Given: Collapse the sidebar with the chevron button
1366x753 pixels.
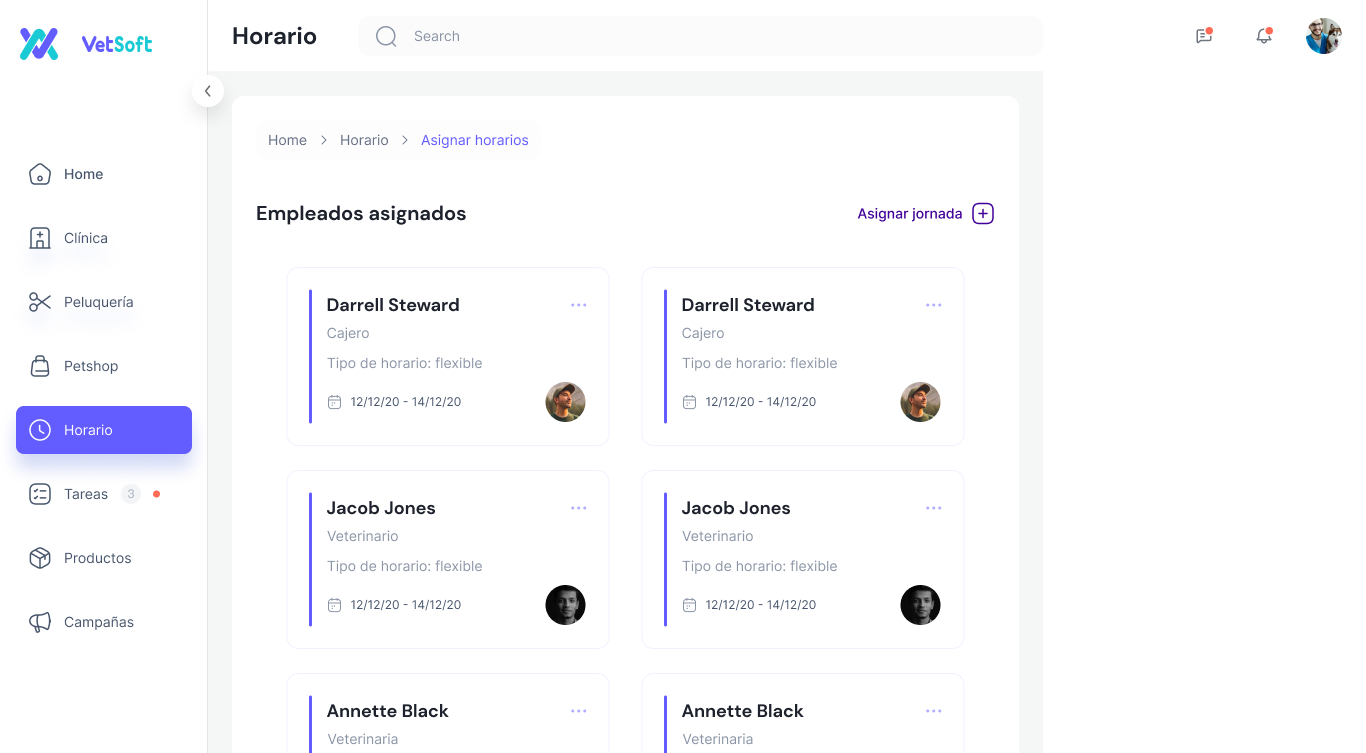Looking at the screenshot, I should click(207, 91).
